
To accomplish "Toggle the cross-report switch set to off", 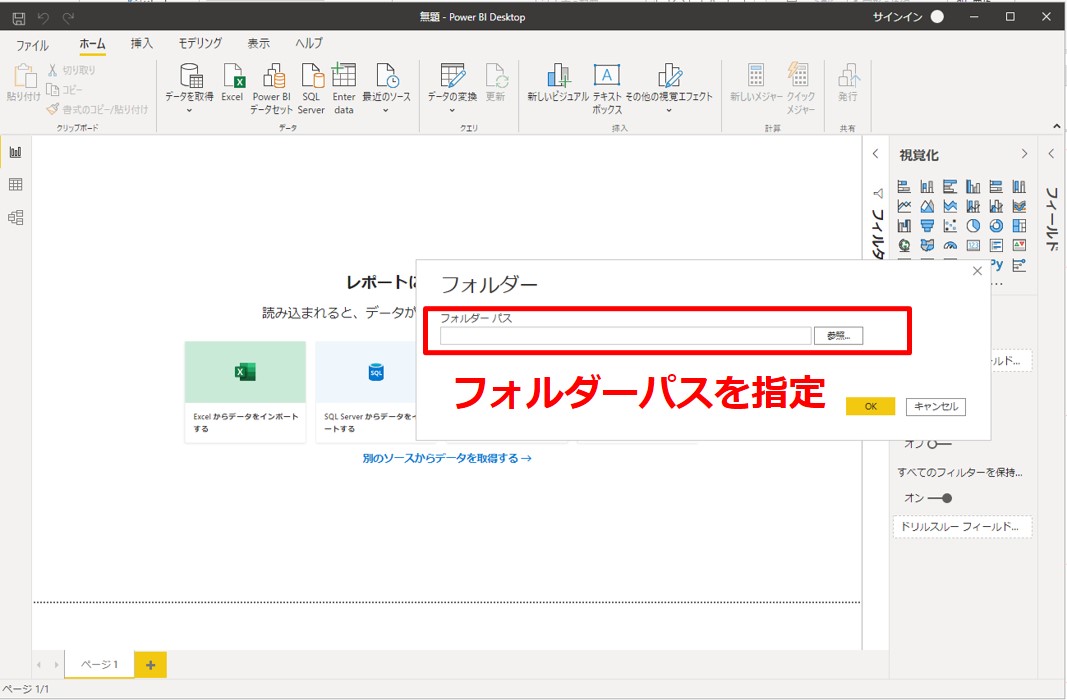I will 939,444.
